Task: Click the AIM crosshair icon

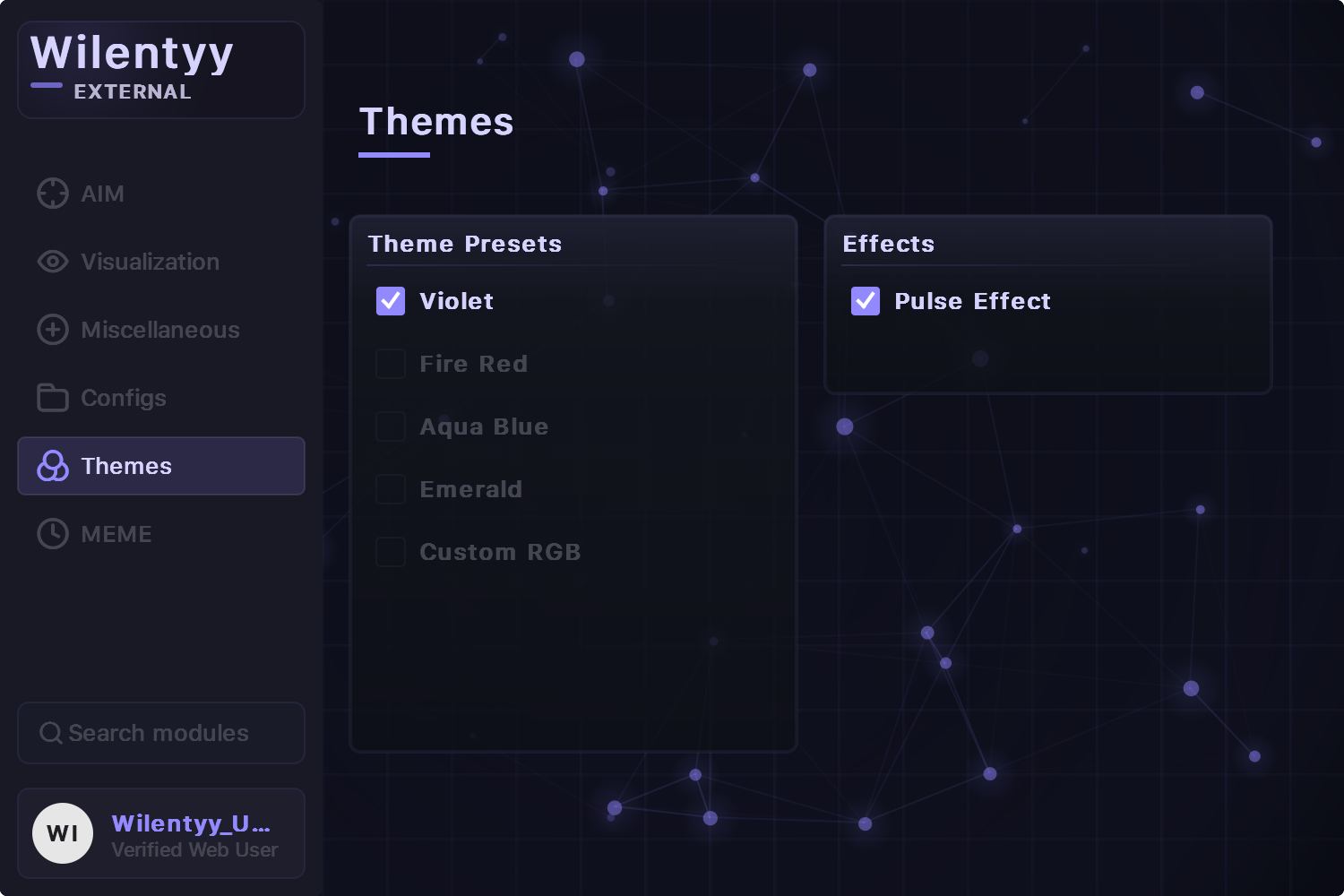Action: 53,194
